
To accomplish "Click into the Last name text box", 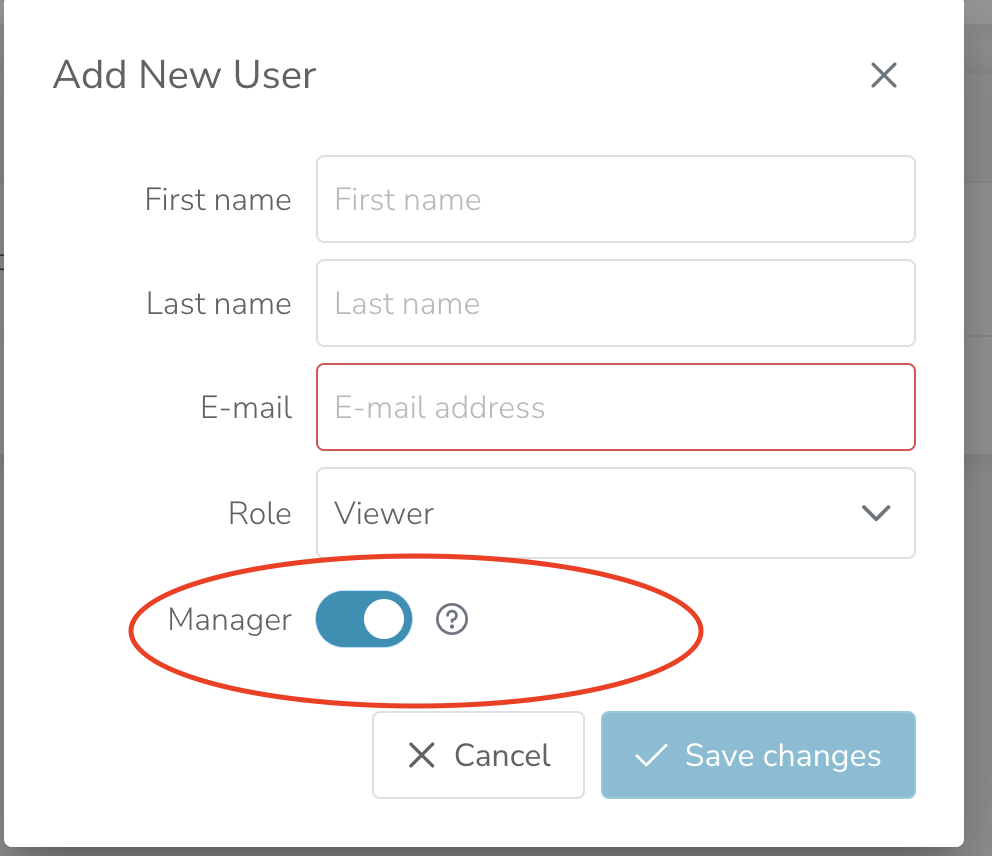I will [615, 303].
